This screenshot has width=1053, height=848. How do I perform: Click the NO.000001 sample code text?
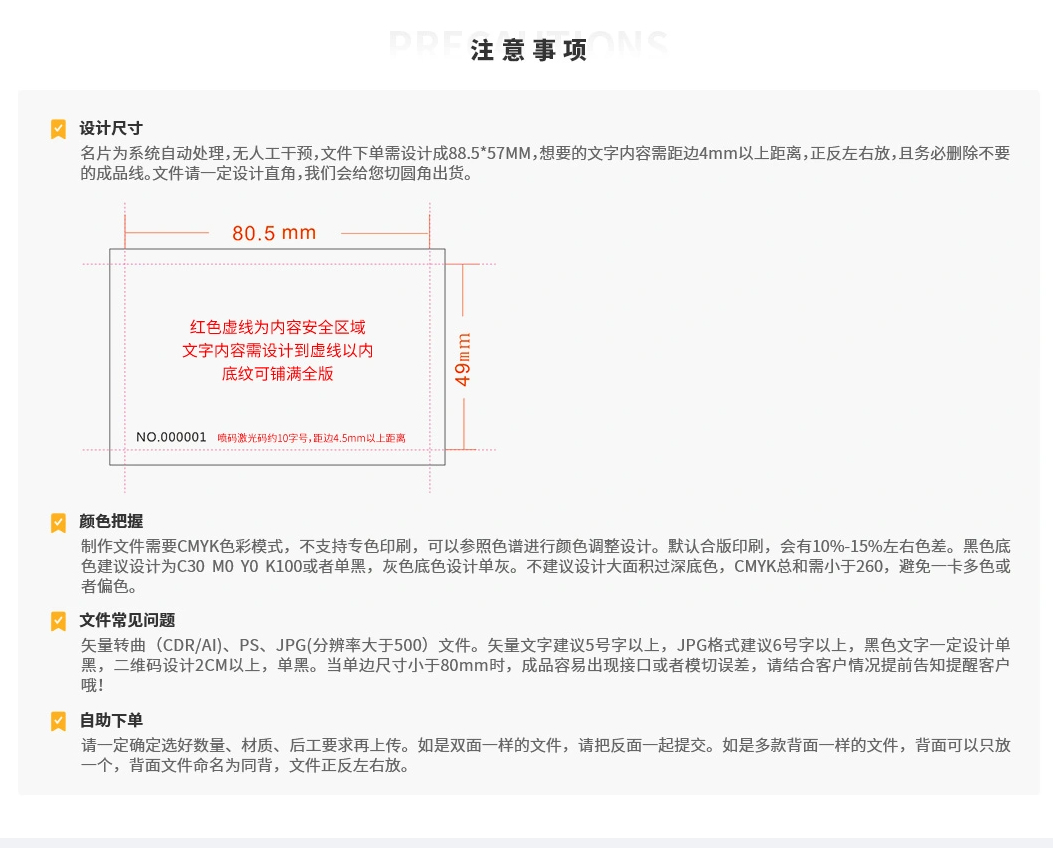pos(171,437)
